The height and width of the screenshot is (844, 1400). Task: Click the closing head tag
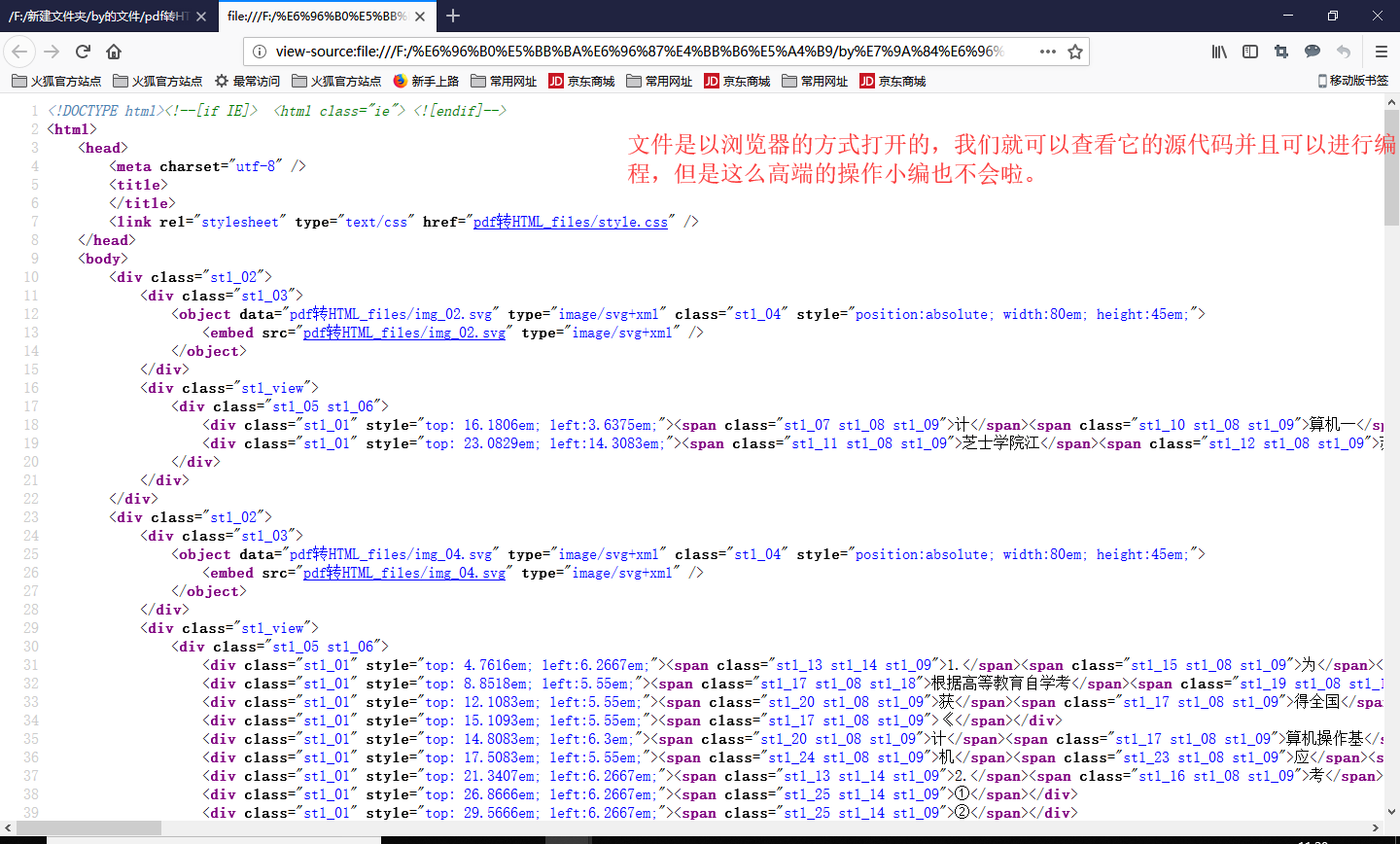106,240
